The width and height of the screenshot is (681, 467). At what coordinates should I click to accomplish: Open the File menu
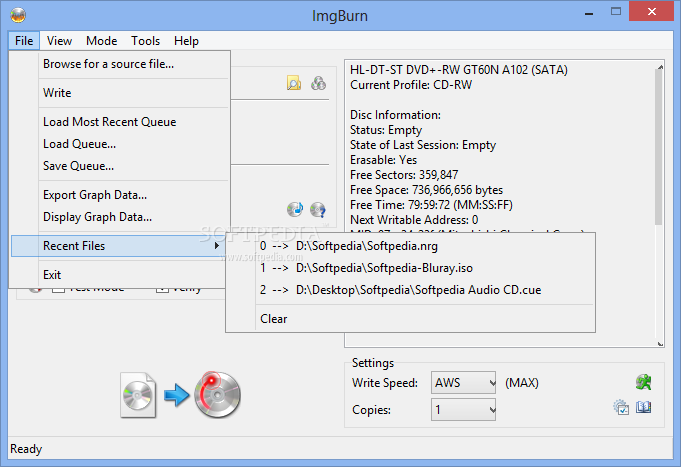[24, 41]
